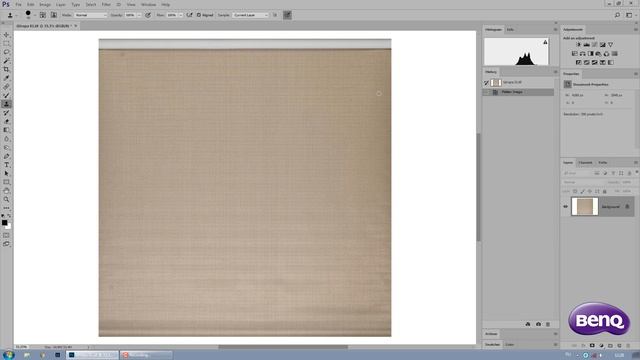This screenshot has height=360, width=640.
Task: Open the History panel menu
Action: 555,72
